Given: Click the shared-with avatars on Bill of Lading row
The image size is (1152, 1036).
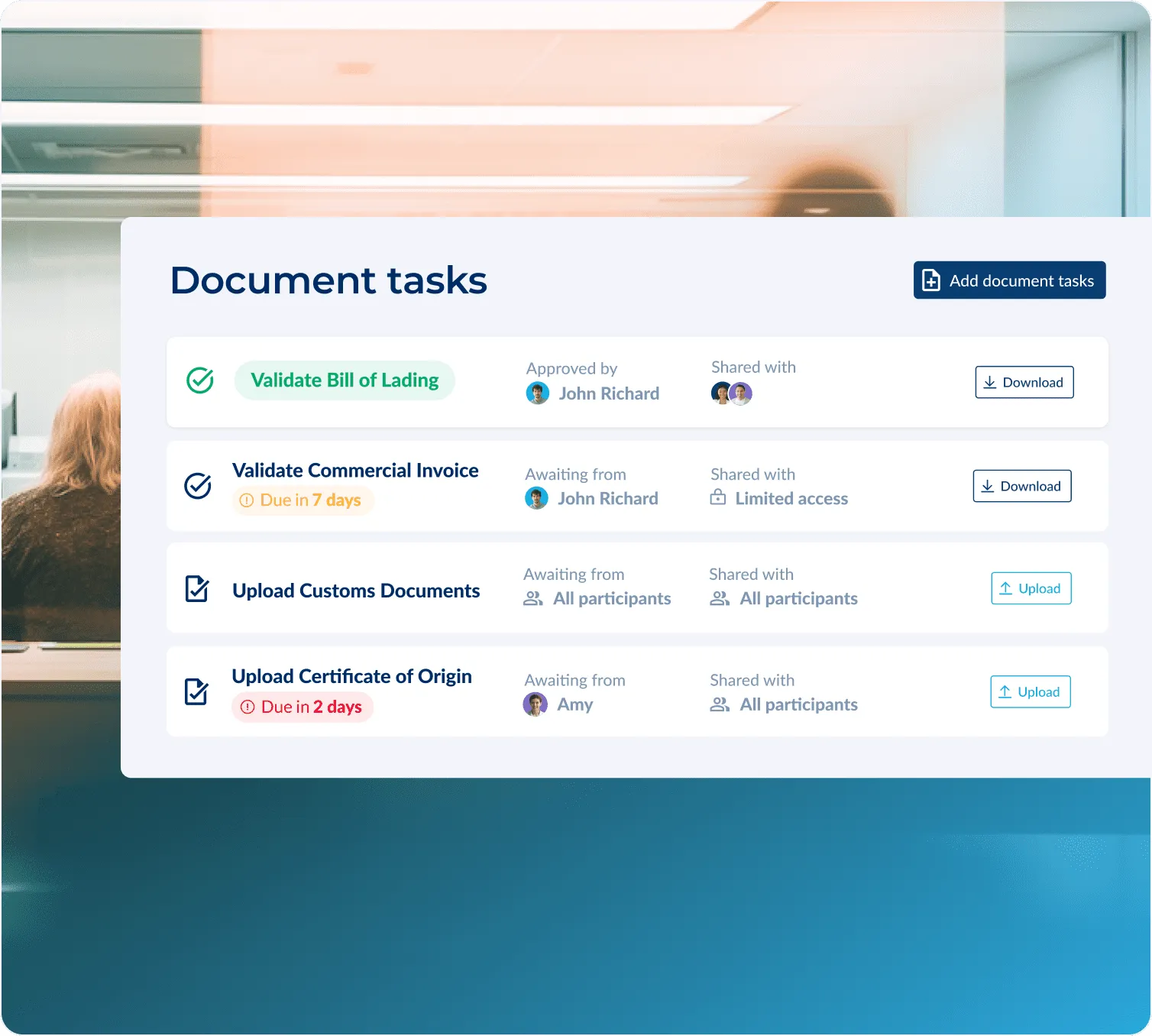Looking at the screenshot, I should tap(732, 393).
